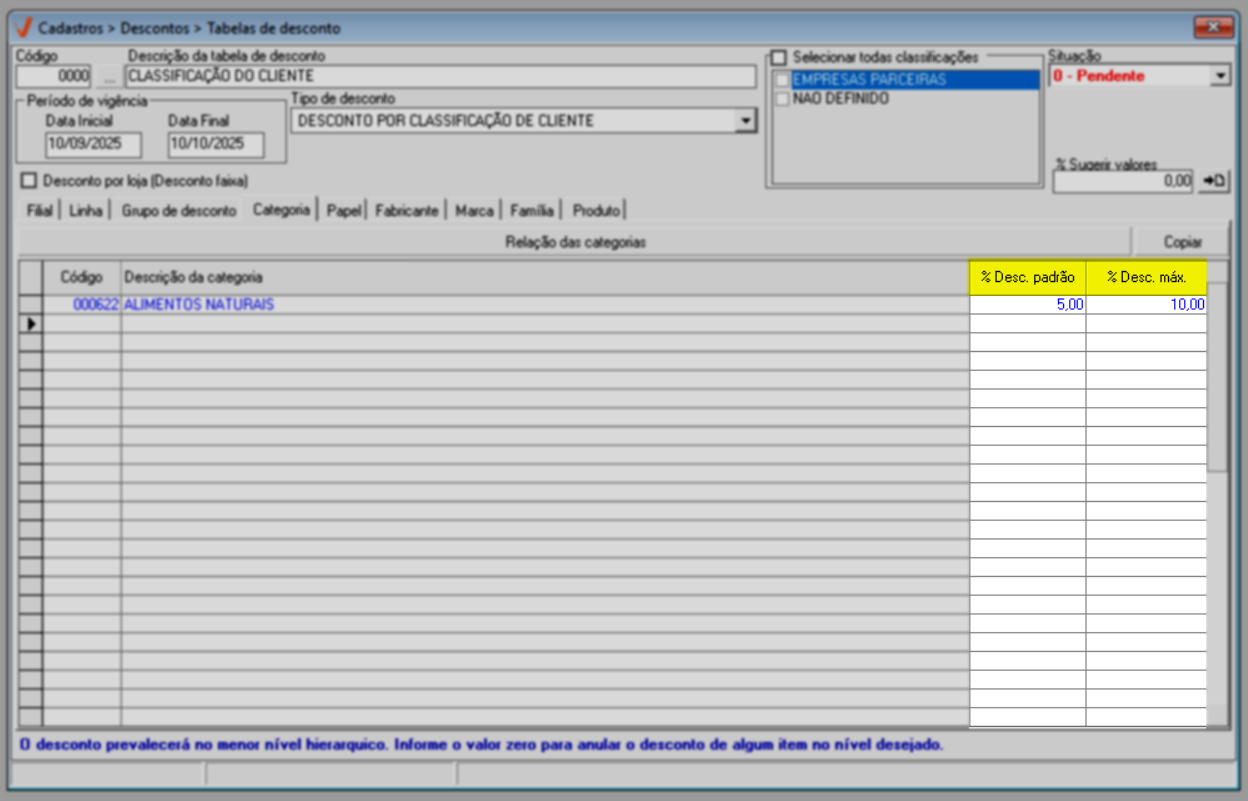Select the Categoria tab
The image size is (1248, 801).
pyautogui.click(x=281, y=210)
